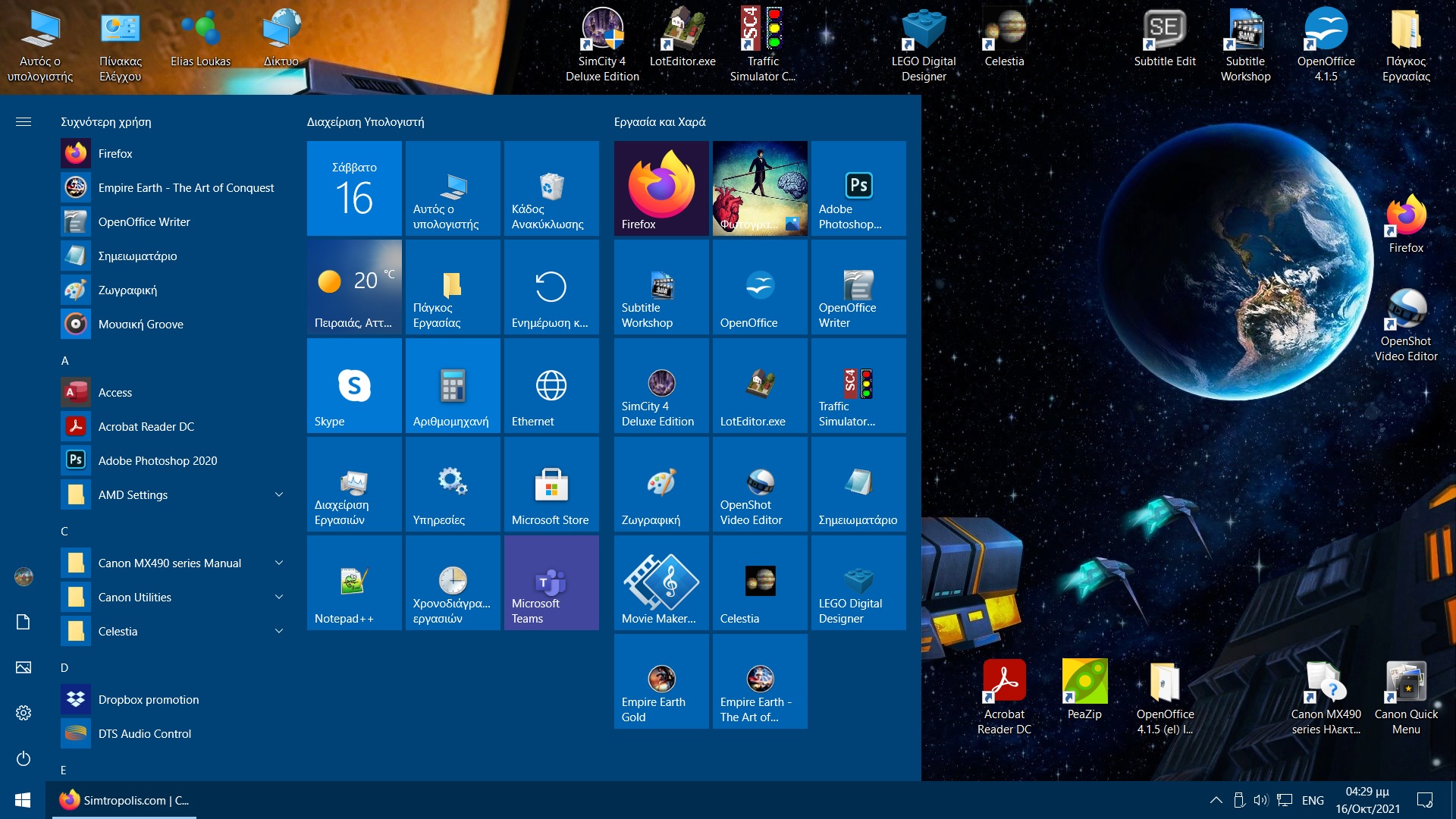
Task: Open the Σάββατο 16 calendar tile
Action: [354, 188]
